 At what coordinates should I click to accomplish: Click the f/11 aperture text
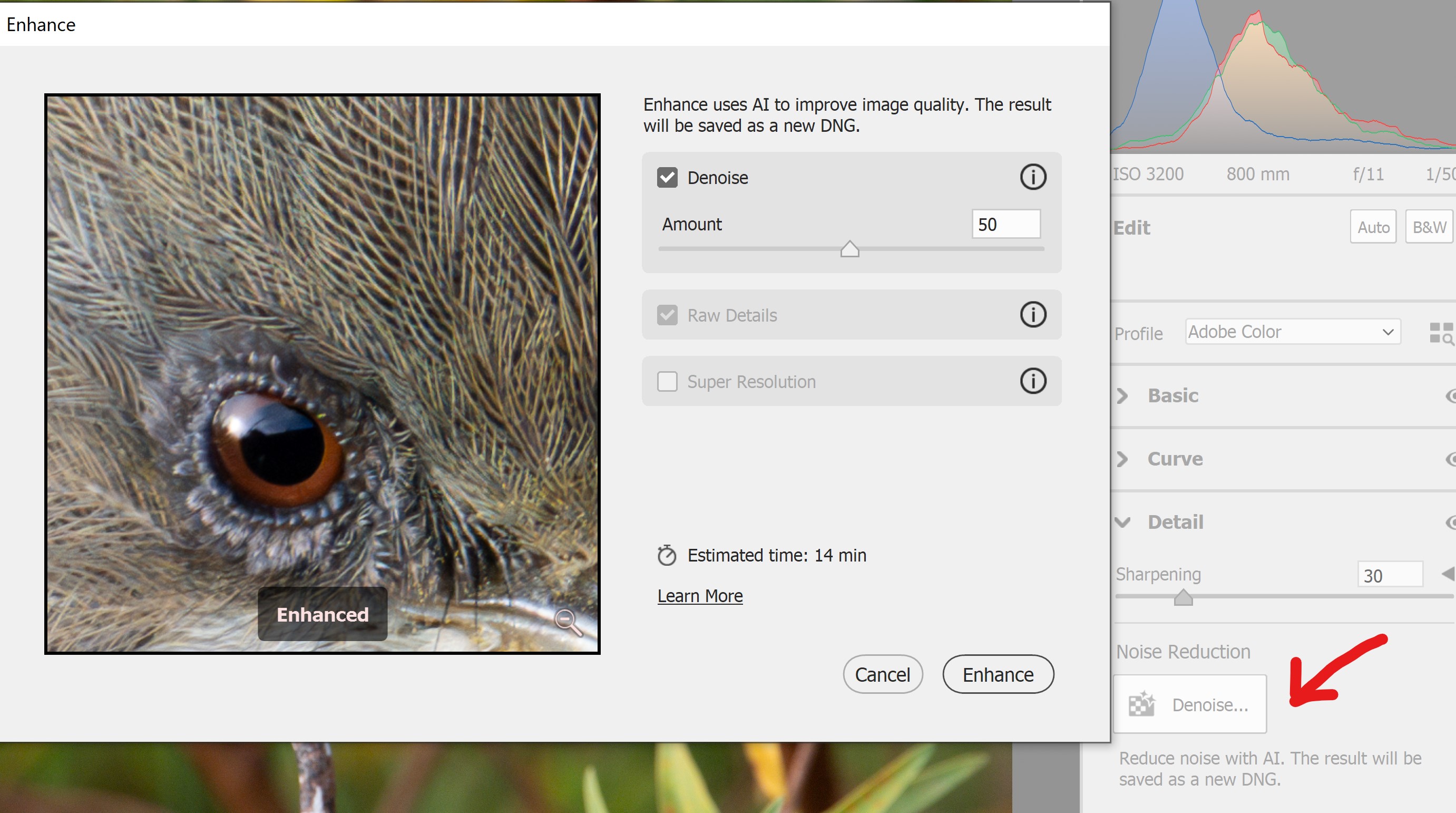tap(1368, 173)
